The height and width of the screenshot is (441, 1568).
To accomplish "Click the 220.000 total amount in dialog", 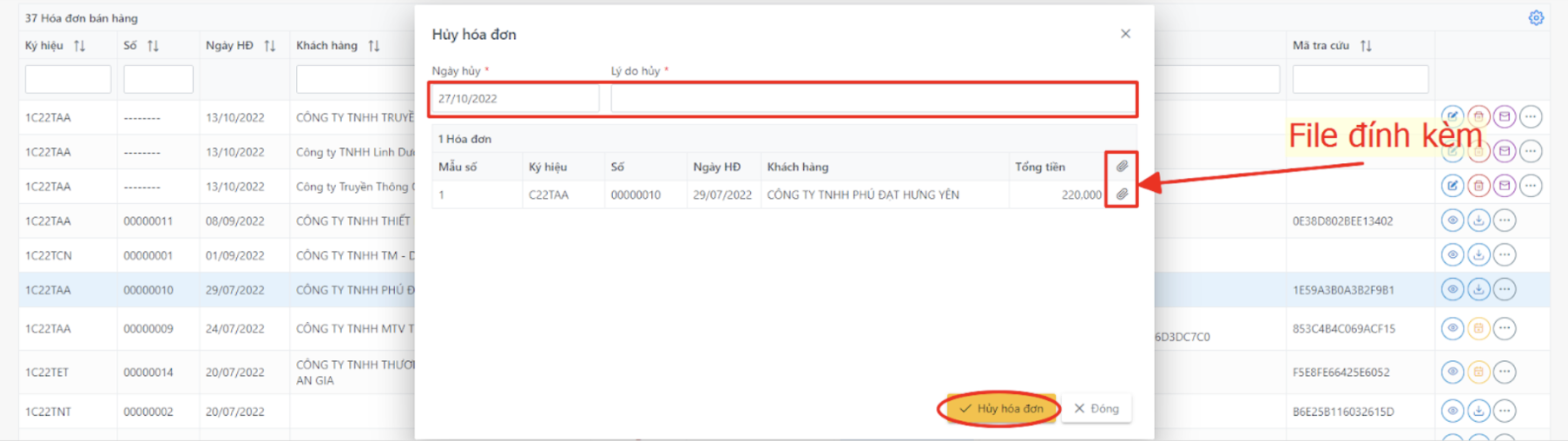I will click(x=1081, y=194).
